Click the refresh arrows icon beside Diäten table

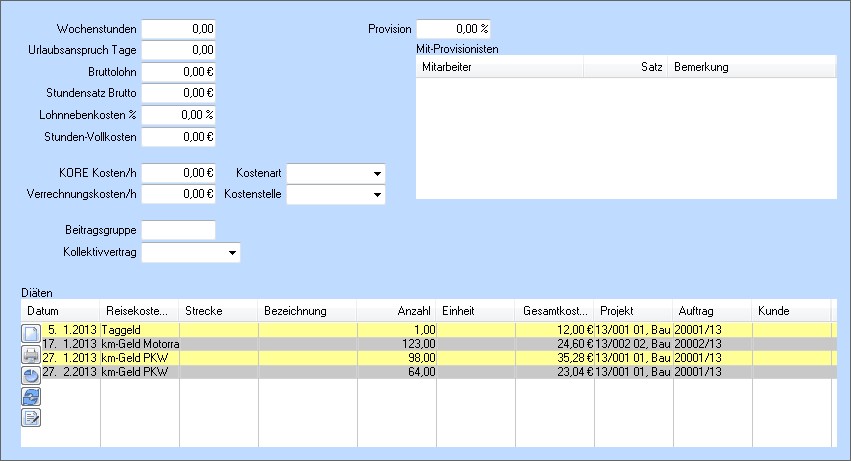[x=31, y=396]
